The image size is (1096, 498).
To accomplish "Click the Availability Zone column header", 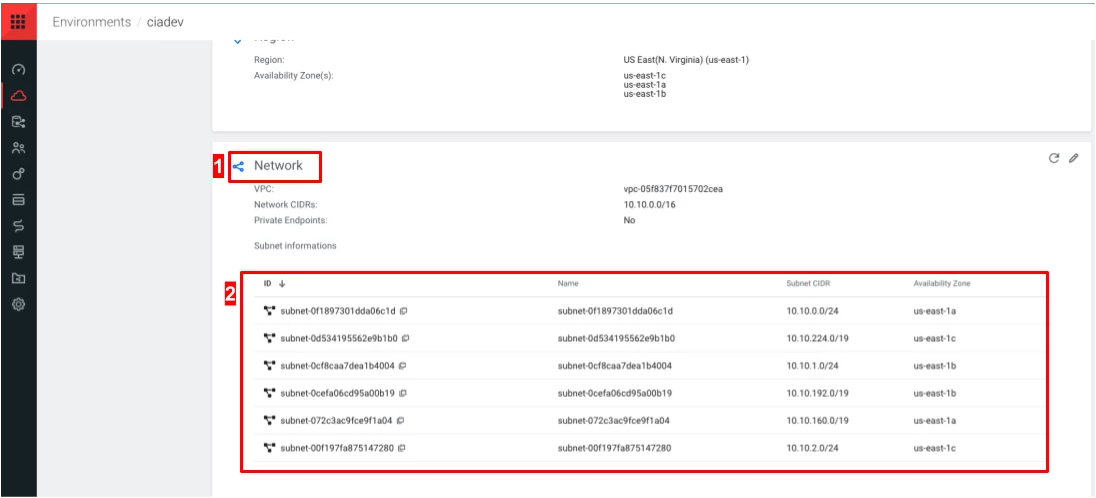I will click(x=942, y=283).
